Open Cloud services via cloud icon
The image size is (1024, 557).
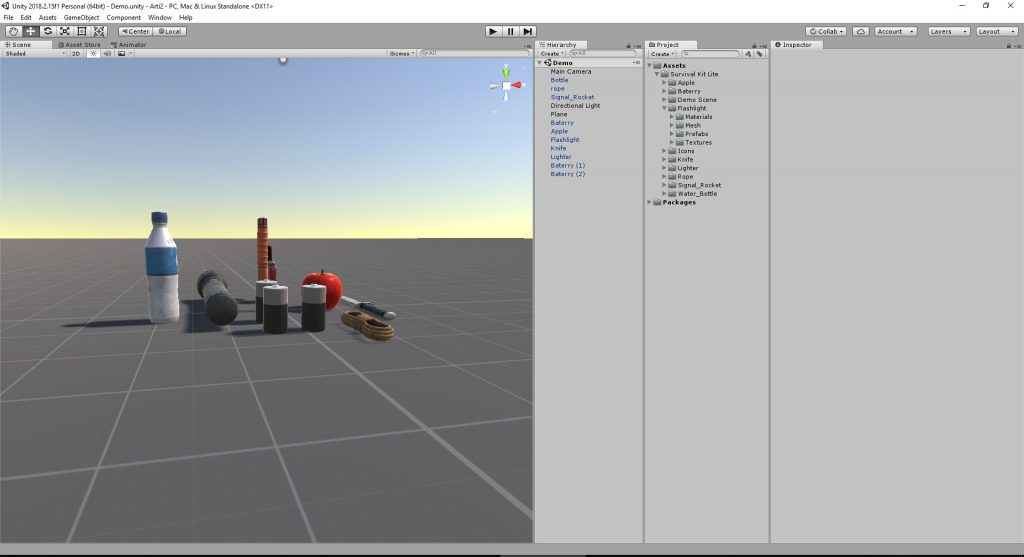(x=861, y=31)
